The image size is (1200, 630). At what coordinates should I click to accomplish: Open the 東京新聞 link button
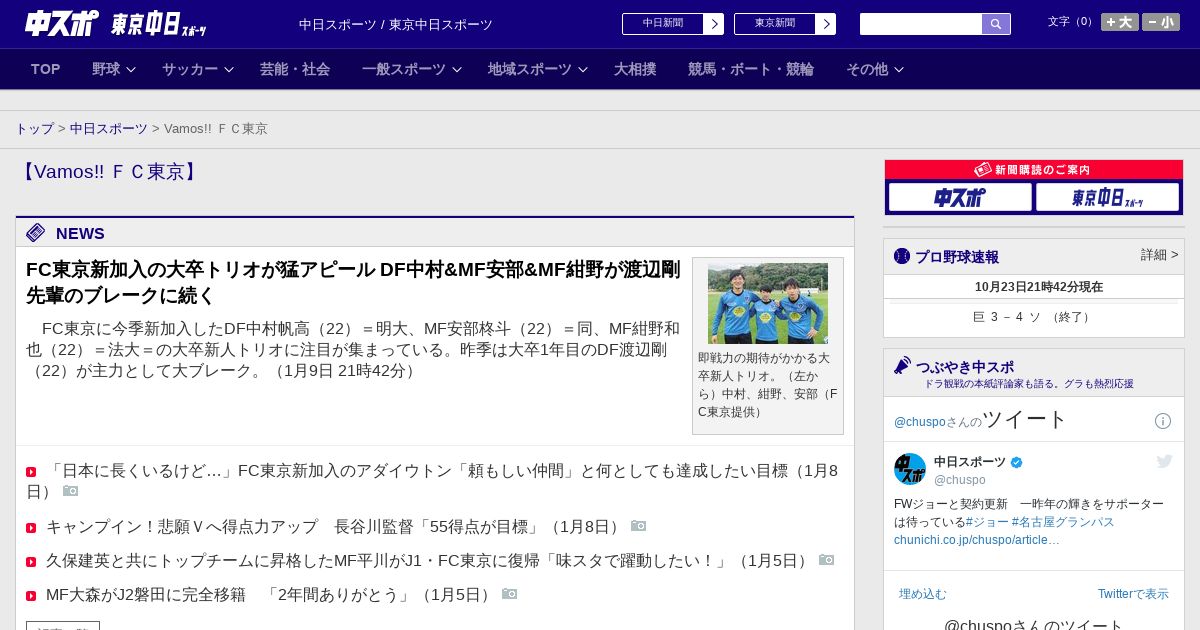(775, 24)
